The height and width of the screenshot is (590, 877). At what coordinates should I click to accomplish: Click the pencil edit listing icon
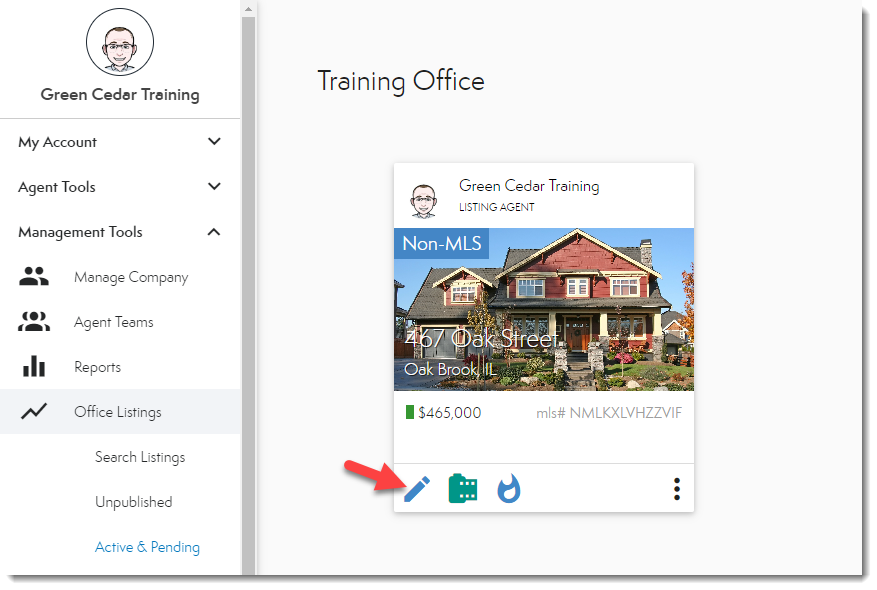coord(417,489)
